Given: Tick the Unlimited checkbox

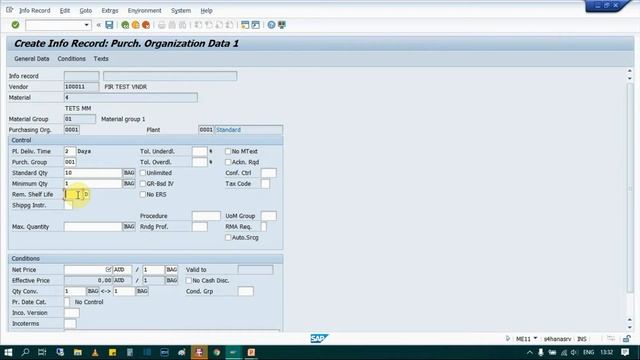Looking at the screenshot, I should click(x=143, y=173).
